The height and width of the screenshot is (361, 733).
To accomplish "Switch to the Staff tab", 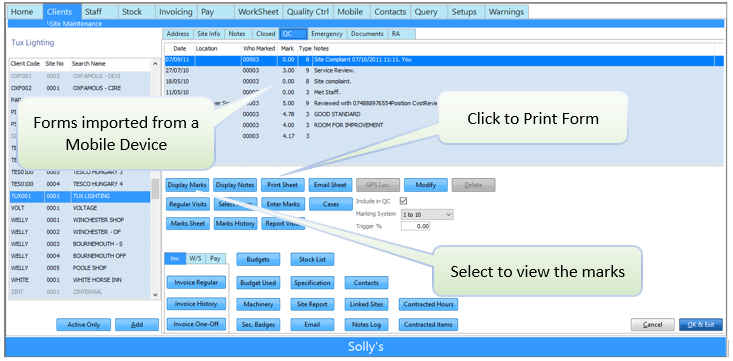I will pyautogui.click(x=99, y=12).
